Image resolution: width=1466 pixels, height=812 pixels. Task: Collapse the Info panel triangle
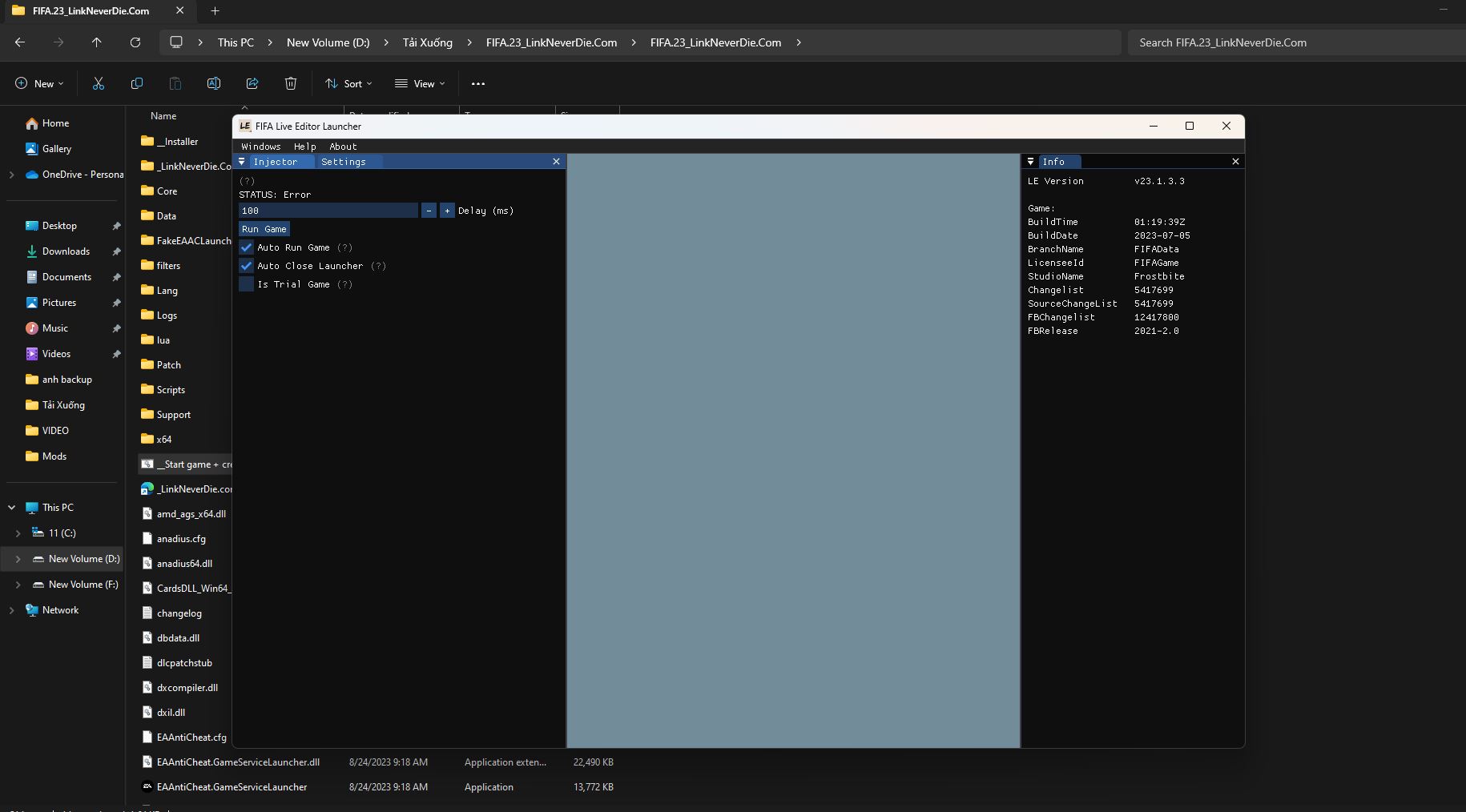pos(1031,162)
